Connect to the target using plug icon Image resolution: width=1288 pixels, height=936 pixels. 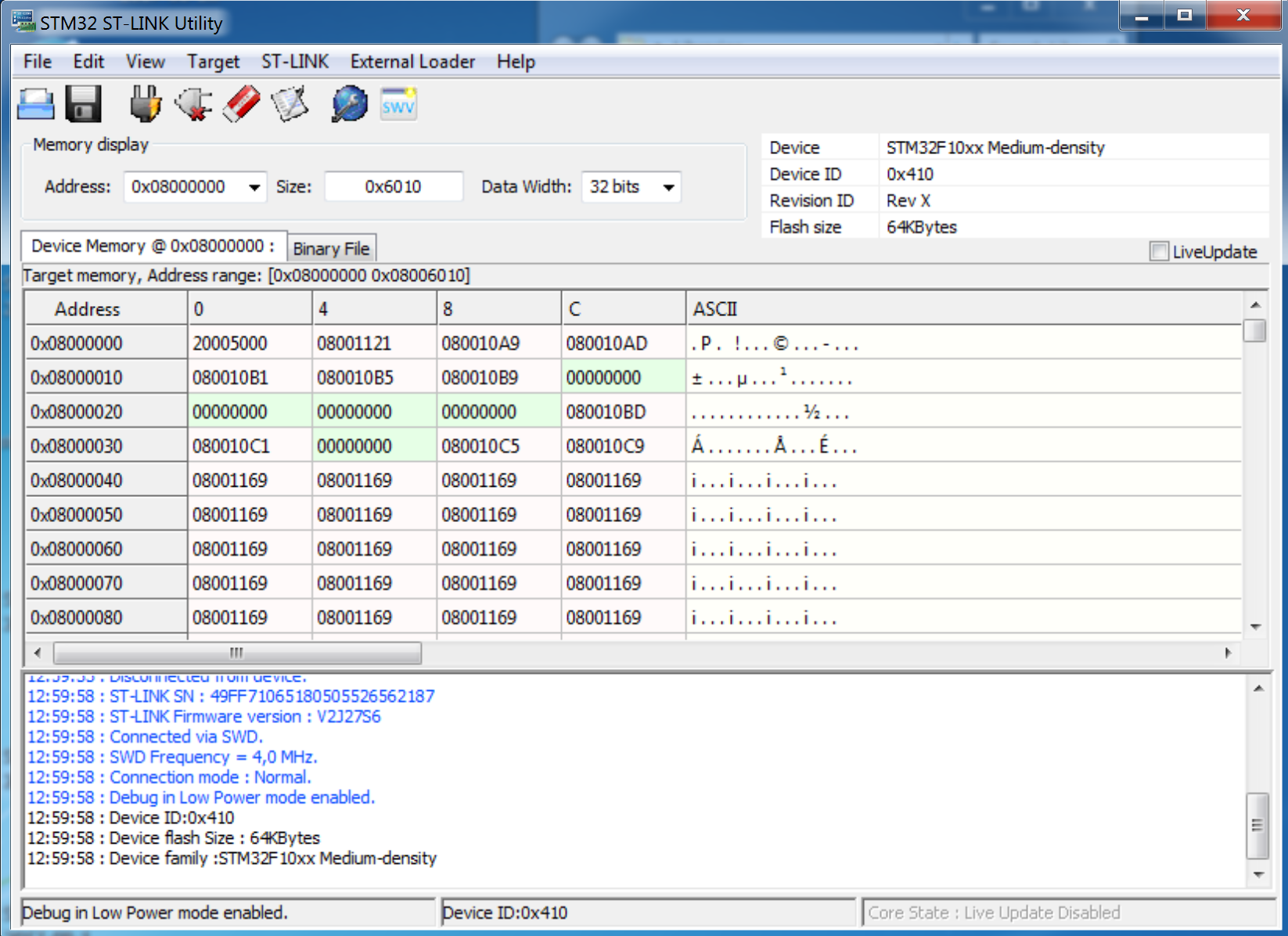(146, 104)
